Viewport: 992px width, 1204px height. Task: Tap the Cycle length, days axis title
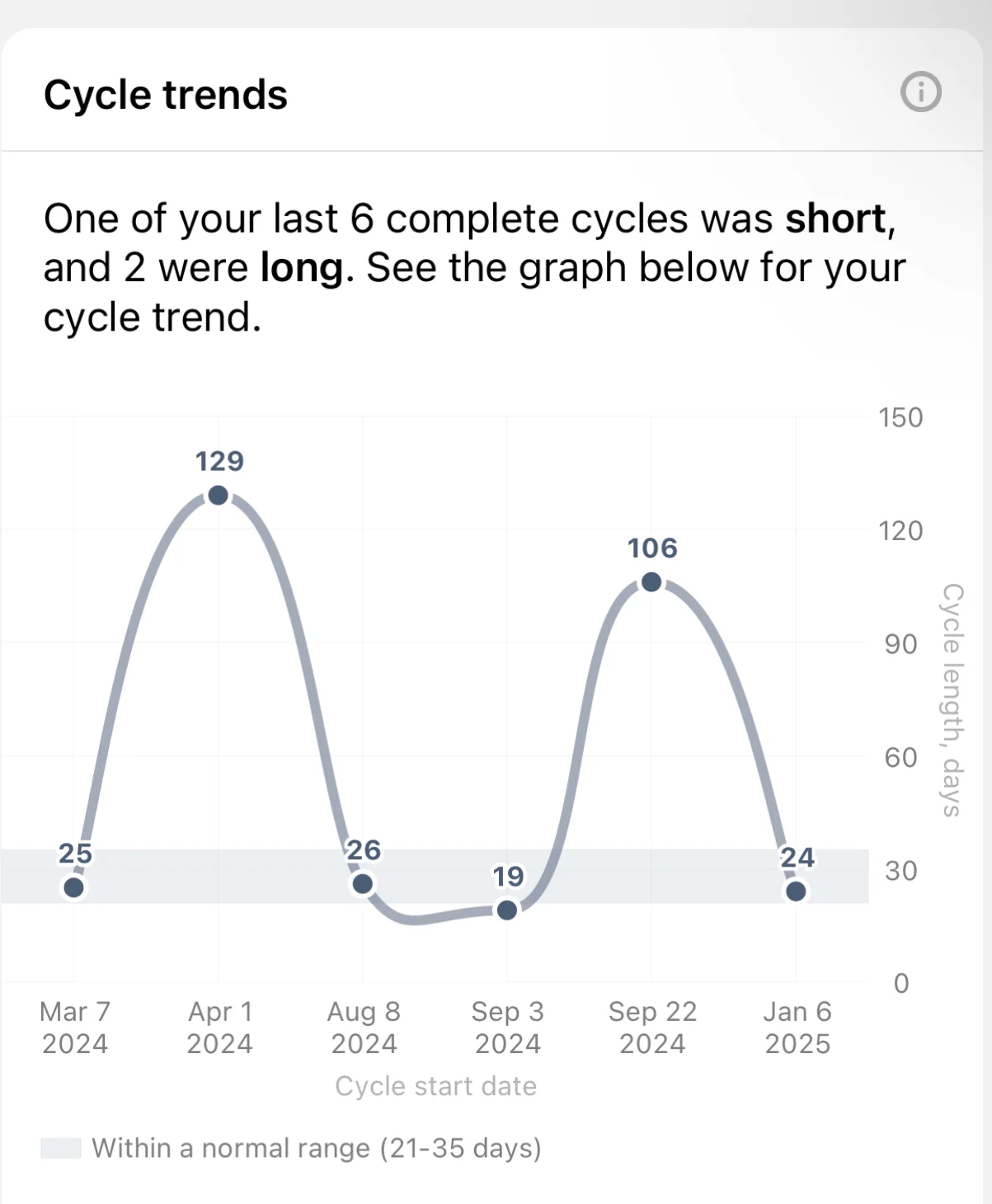[x=952, y=700]
